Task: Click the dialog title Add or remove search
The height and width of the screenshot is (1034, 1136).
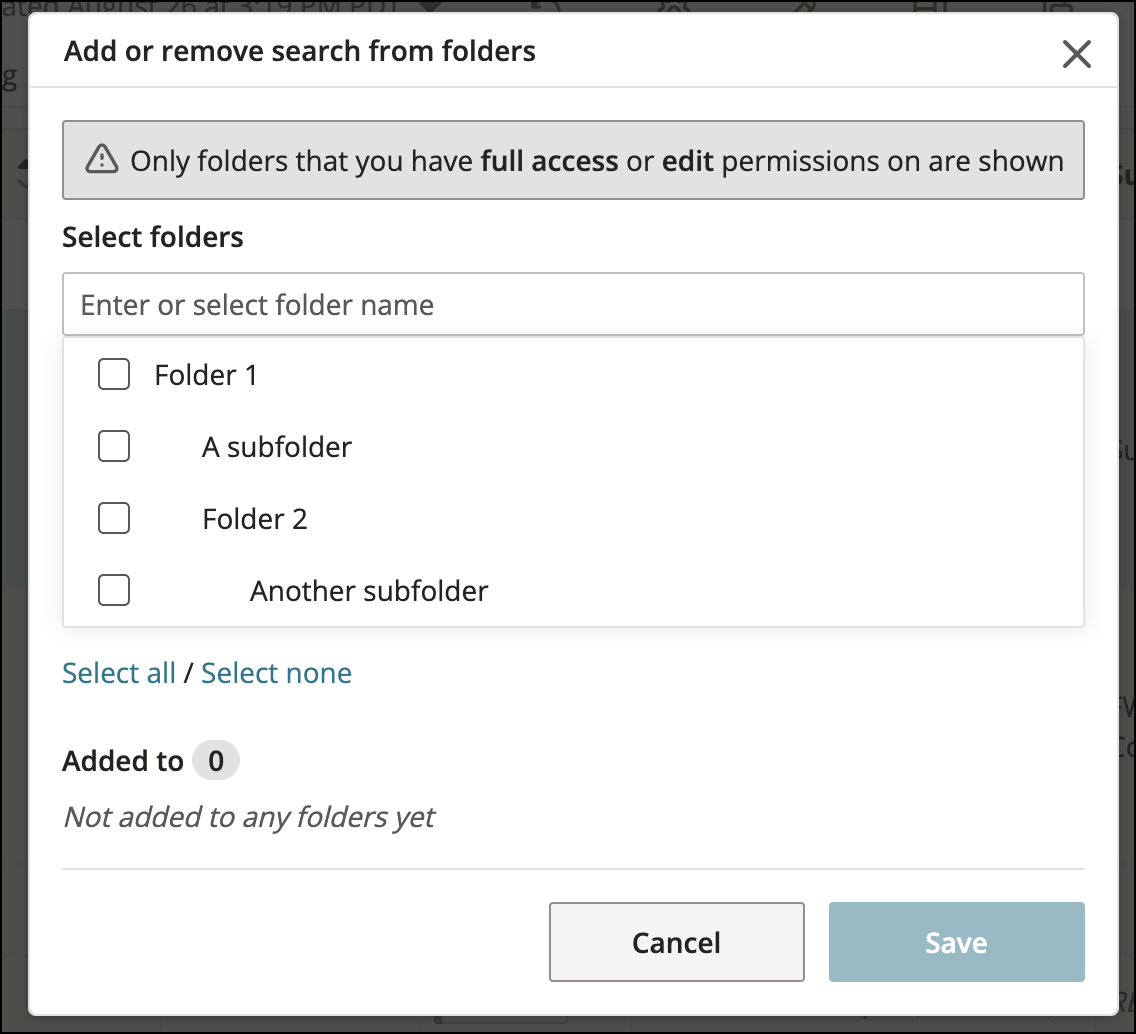Action: pos(299,50)
